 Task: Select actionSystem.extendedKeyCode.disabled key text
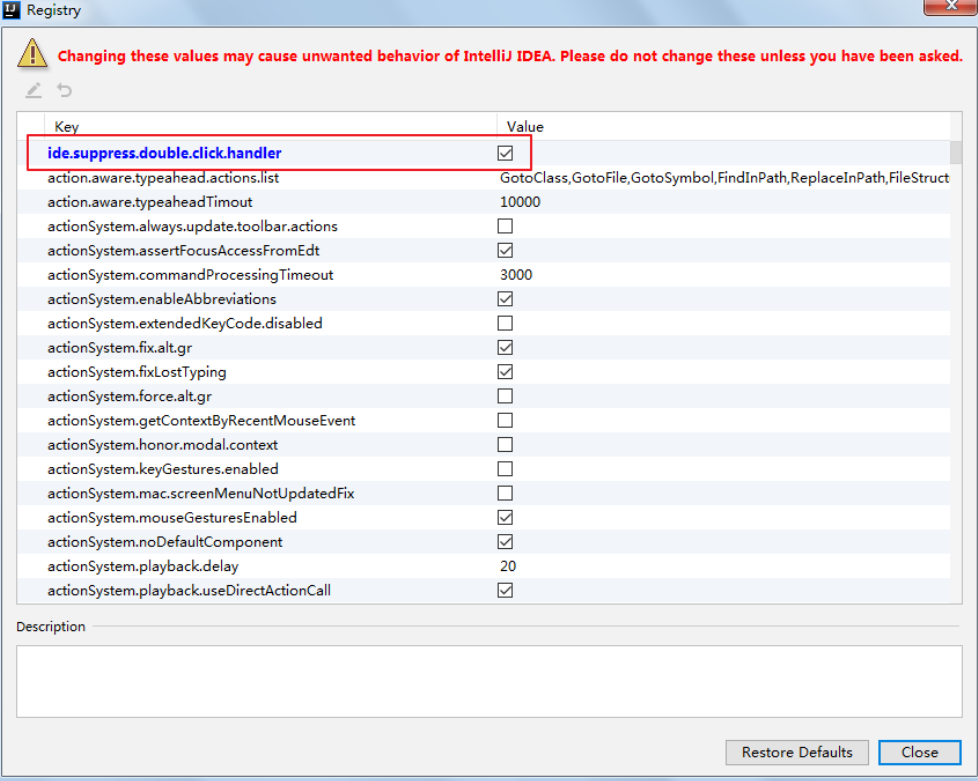(x=185, y=324)
